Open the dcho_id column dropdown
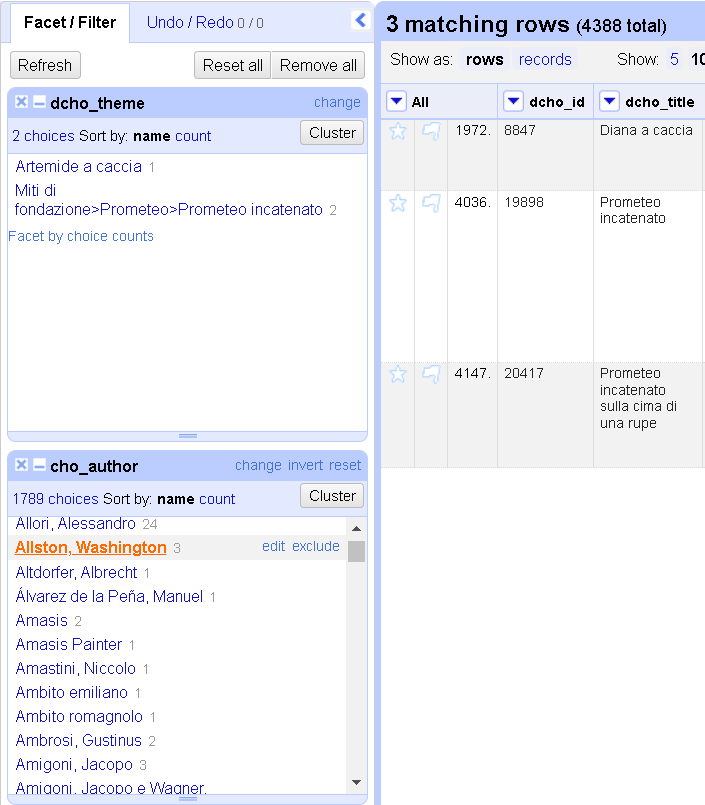Screen dimensions: 705x805 (513, 101)
